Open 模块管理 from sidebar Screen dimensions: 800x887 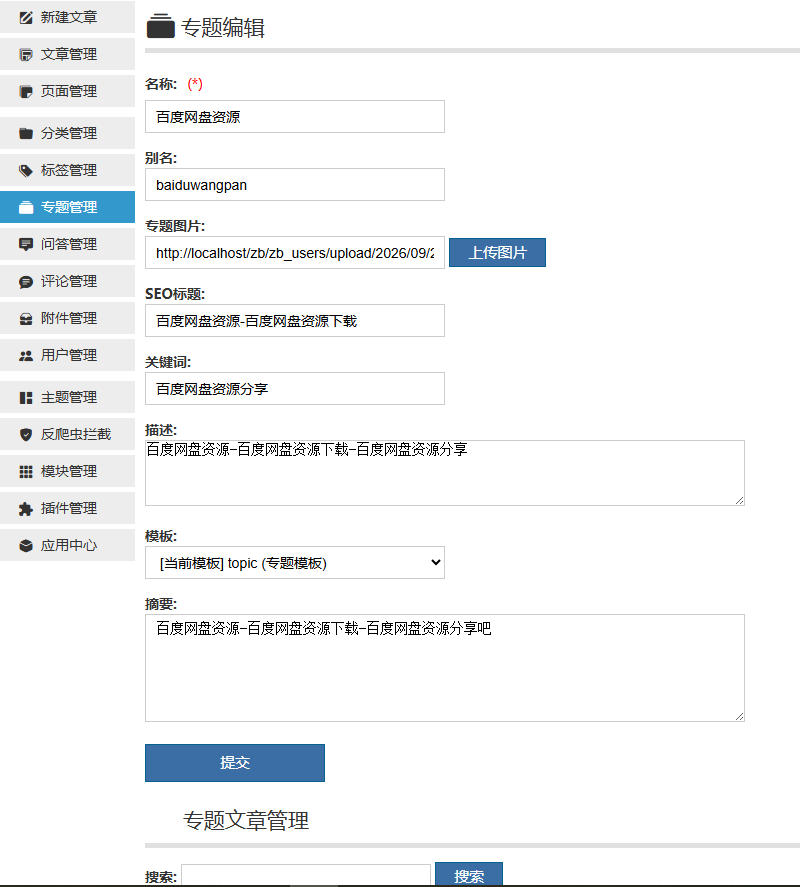click(x=67, y=471)
